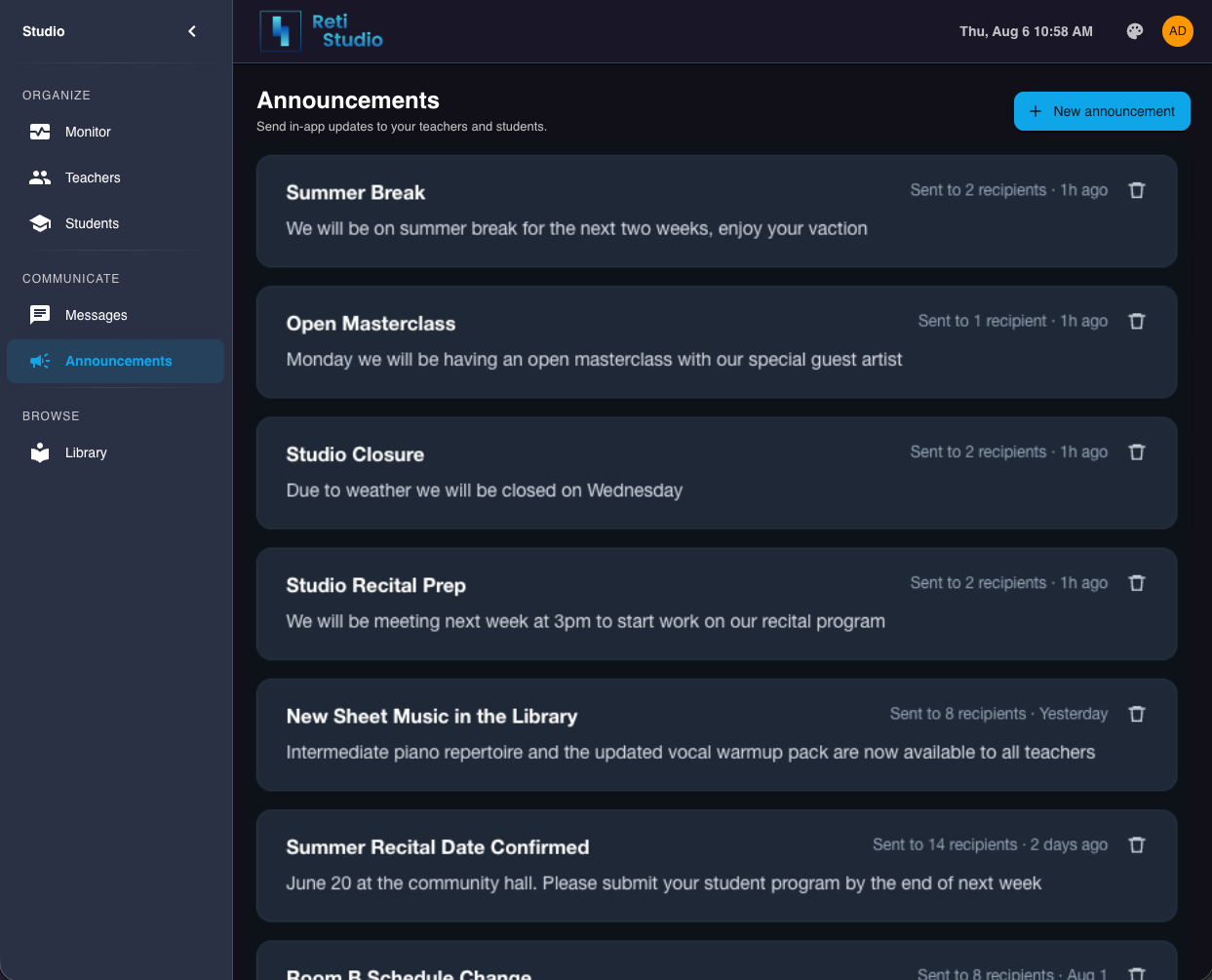The width and height of the screenshot is (1212, 980).
Task: Delete the Studio Recital Prep announcement
Action: (x=1137, y=583)
